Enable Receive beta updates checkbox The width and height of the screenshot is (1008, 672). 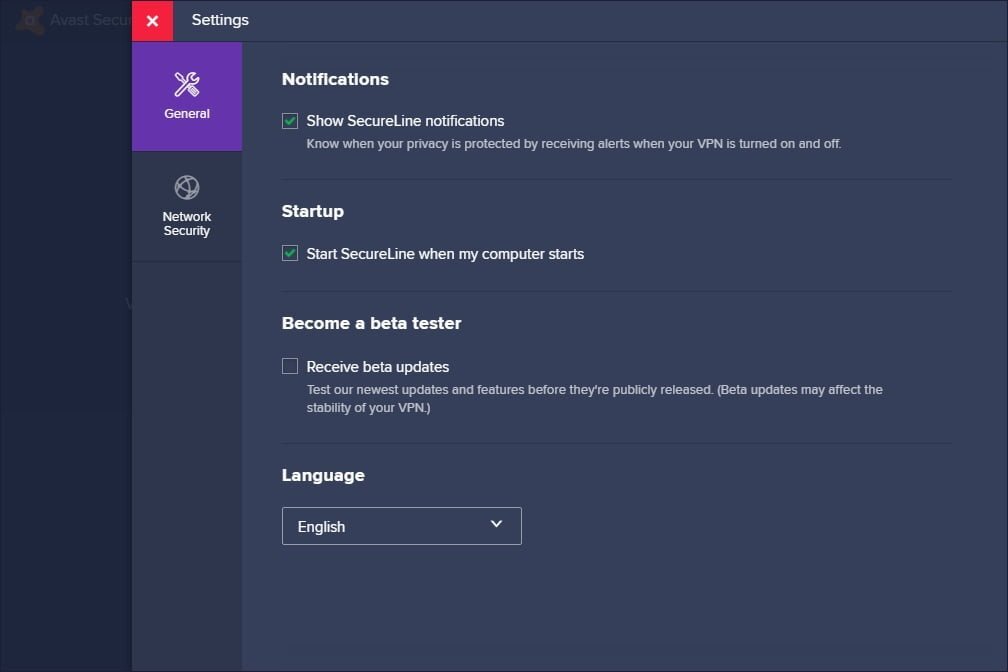(290, 367)
